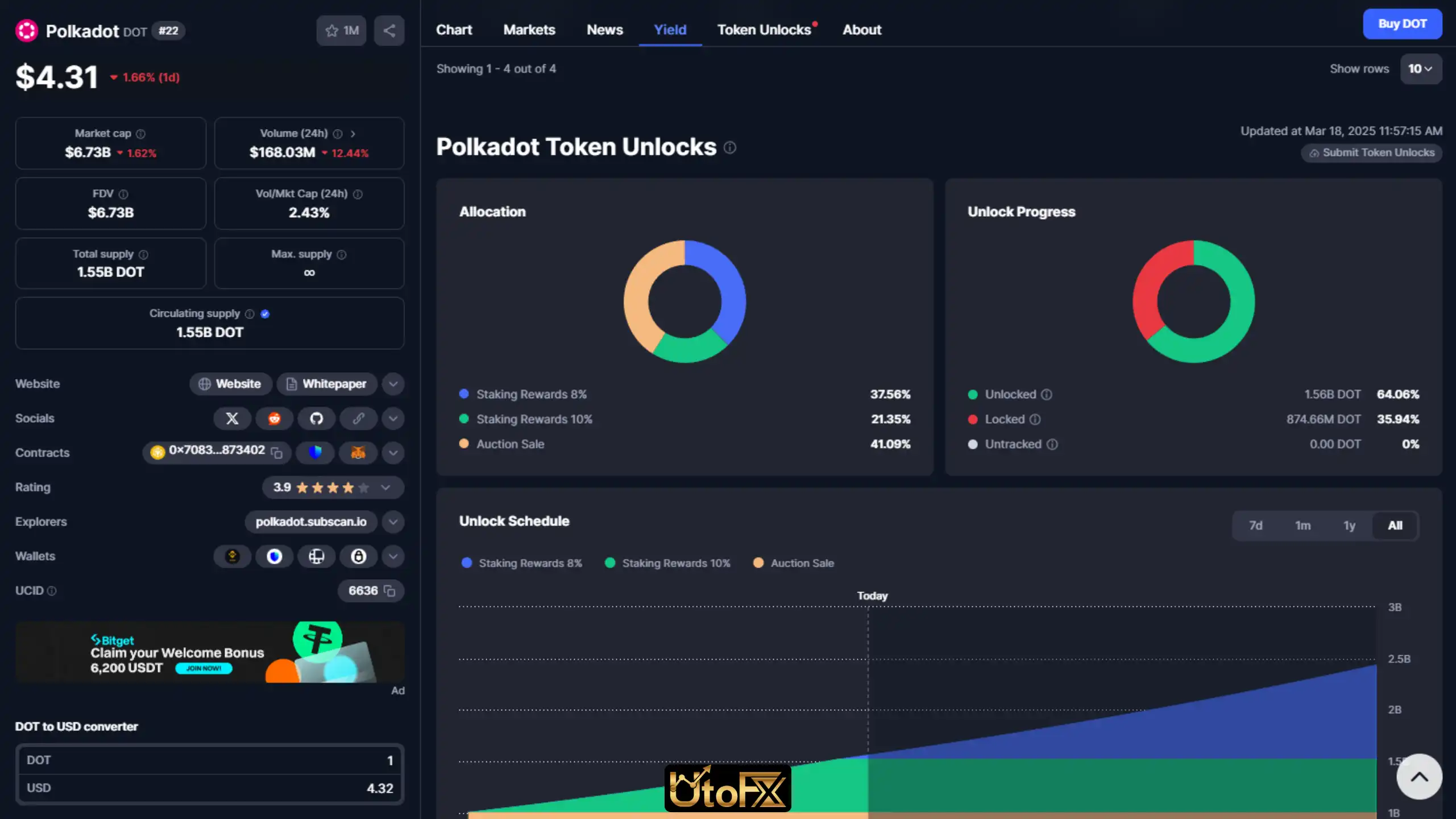This screenshot has width=1456, height=819.
Task: Select the 7d unlock schedule range
Action: (x=1255, y=526)
